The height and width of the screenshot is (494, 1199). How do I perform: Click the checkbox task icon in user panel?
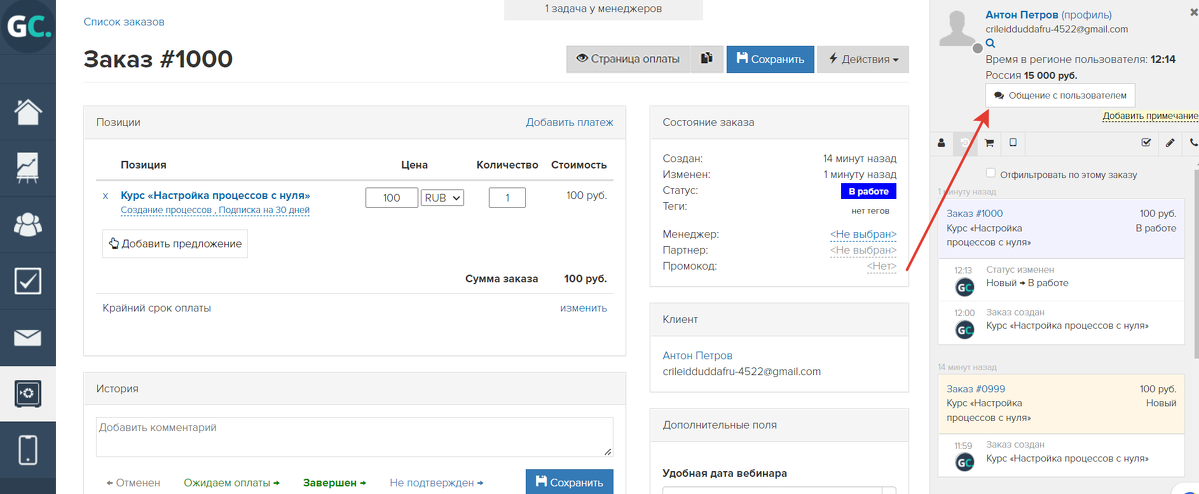[1145, 142]
